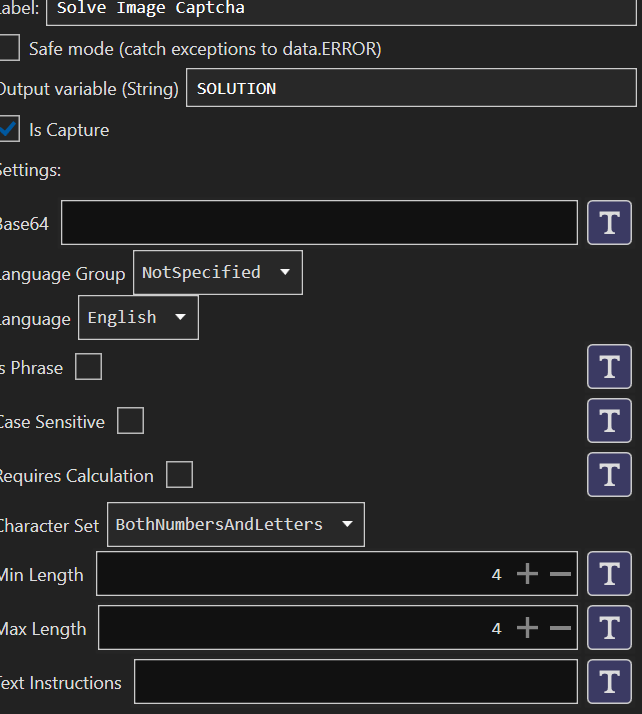Click the T icon next to Max Length
Viewport: 642px width, 714px height.
coord(609,627)
